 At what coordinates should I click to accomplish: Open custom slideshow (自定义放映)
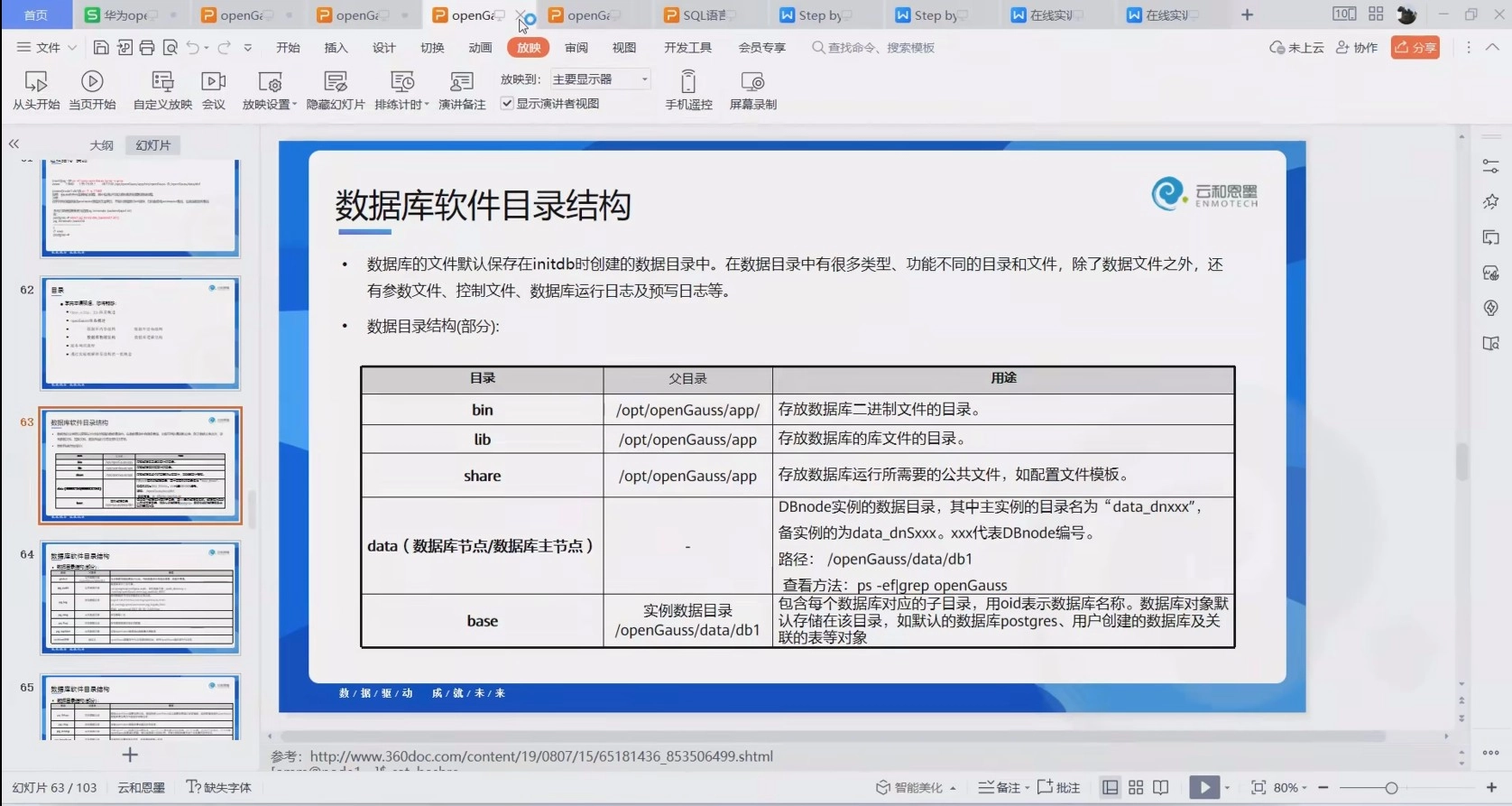tap(162, 90)
